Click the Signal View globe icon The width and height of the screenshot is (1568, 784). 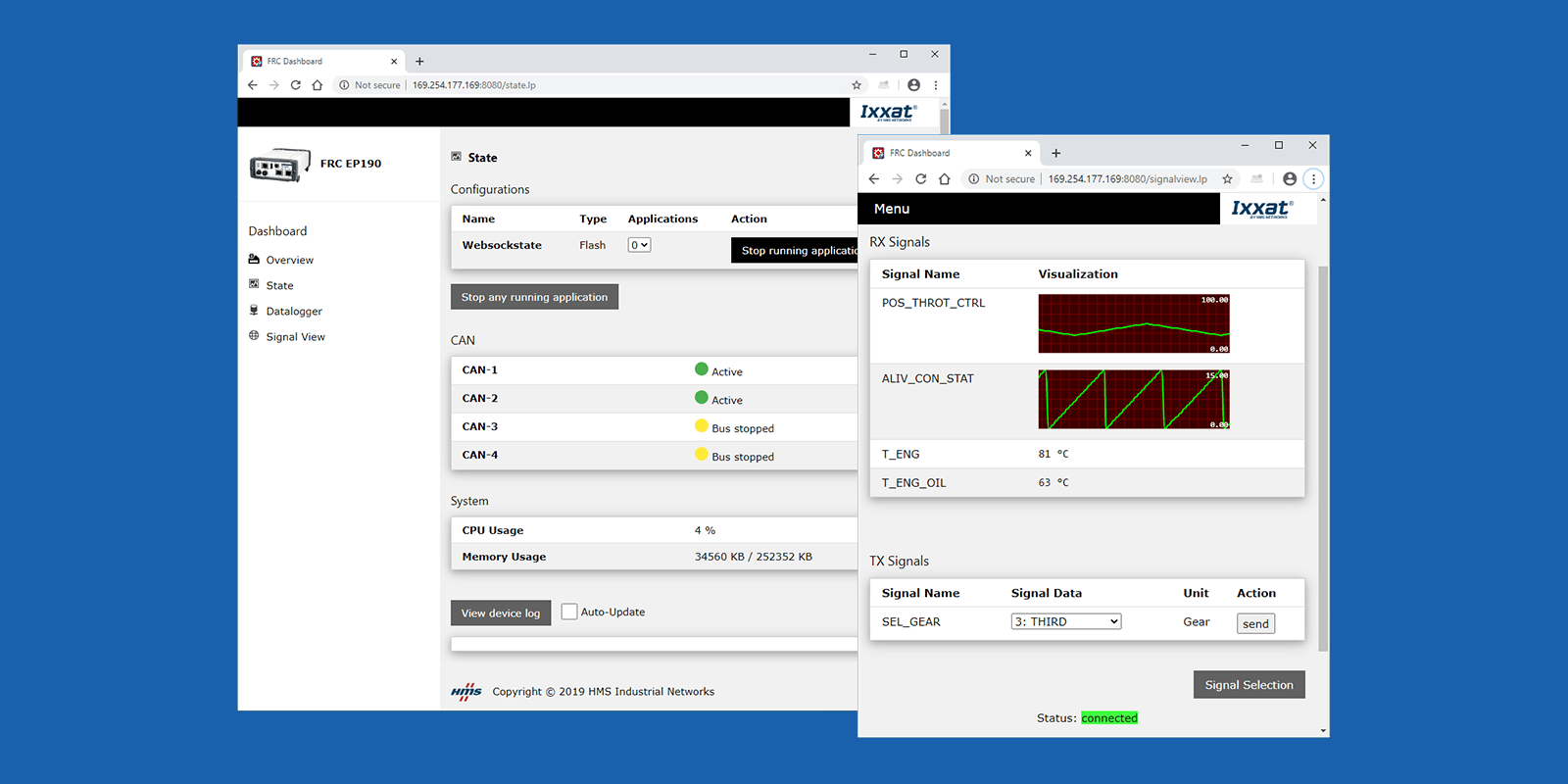point(254,336)
